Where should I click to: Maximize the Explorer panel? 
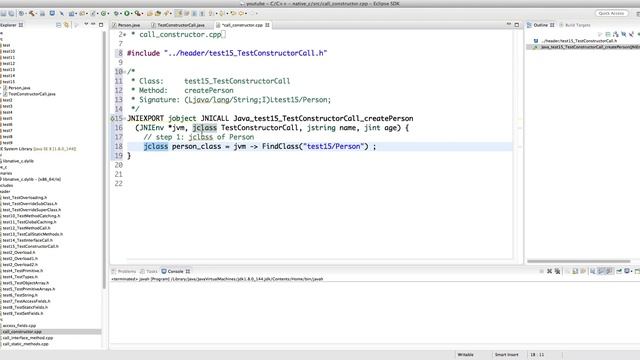pyautogui.click(x=101, y=25)
